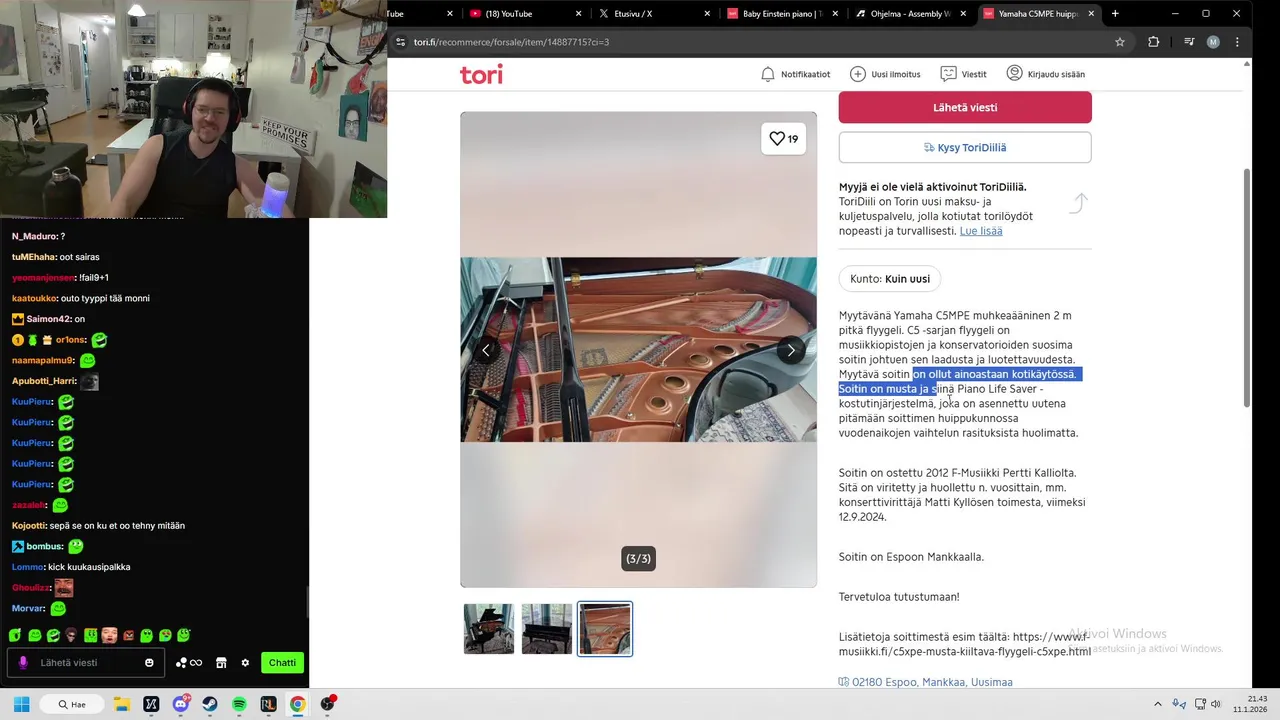Open the Lue lisää link
The image size is (1280, 720).
click(x=981, y=231)
